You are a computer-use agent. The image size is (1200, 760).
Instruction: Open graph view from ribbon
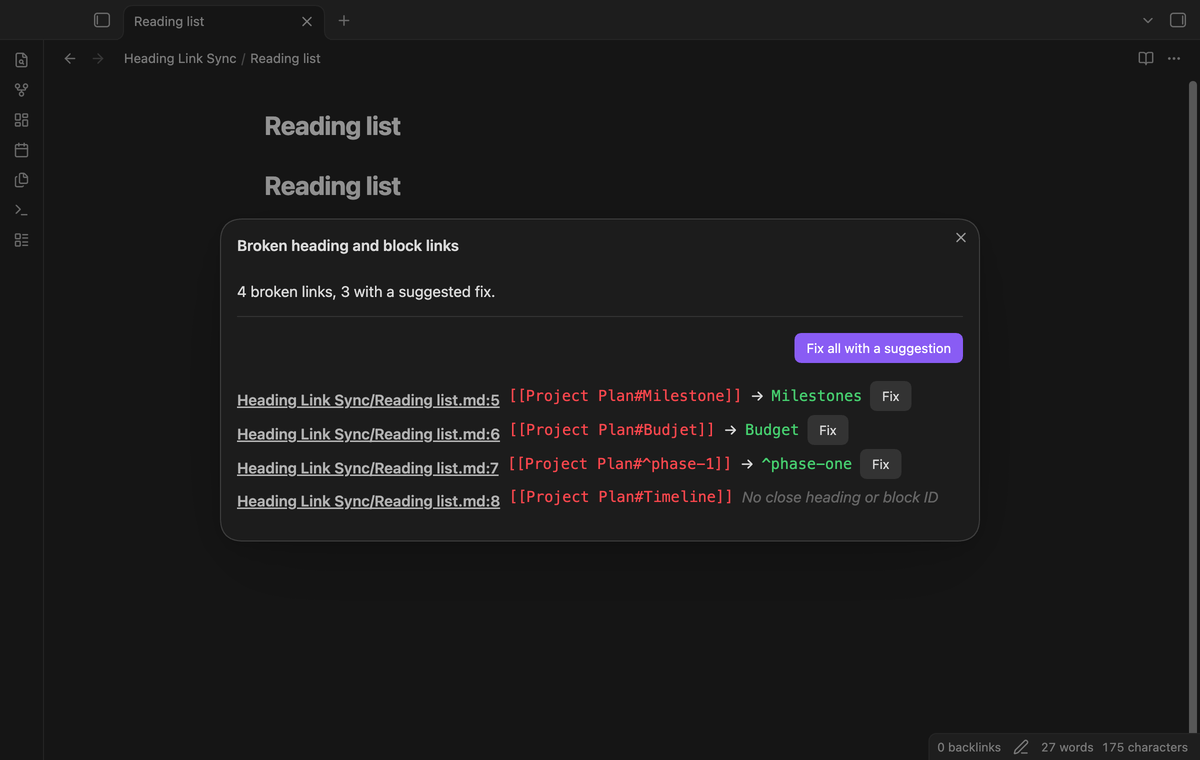(x=22, y=90)
